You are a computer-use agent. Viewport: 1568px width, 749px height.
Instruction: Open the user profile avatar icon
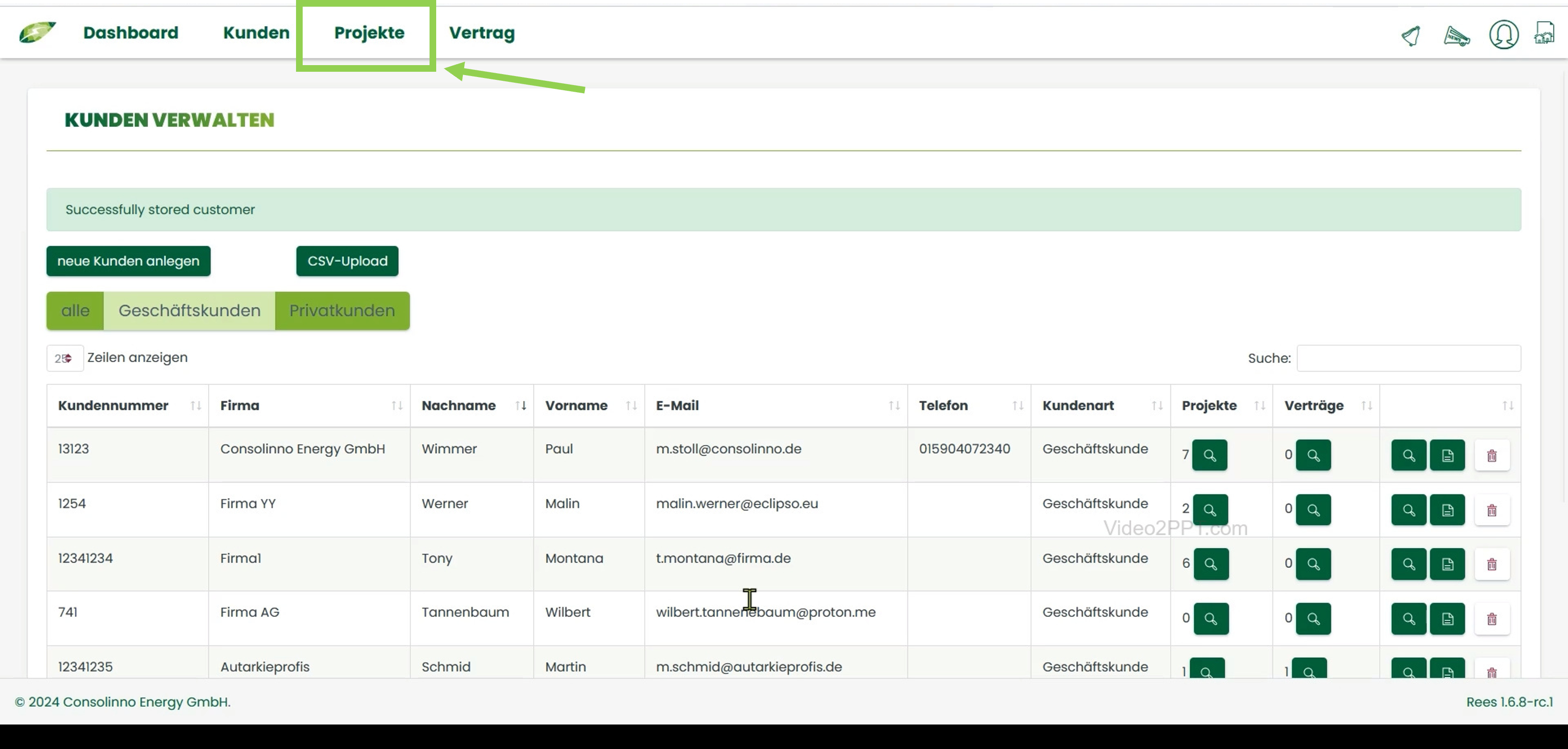[x=1503, y=34]
